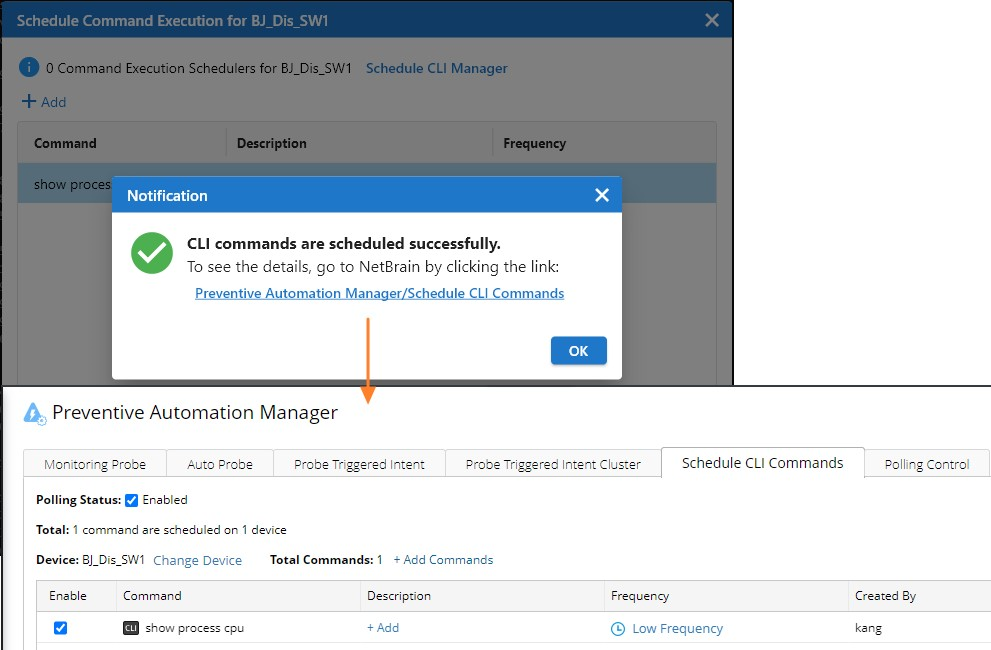Click the plus Add icon
This screenshot has height=650, width=991.
click(29, 102)
